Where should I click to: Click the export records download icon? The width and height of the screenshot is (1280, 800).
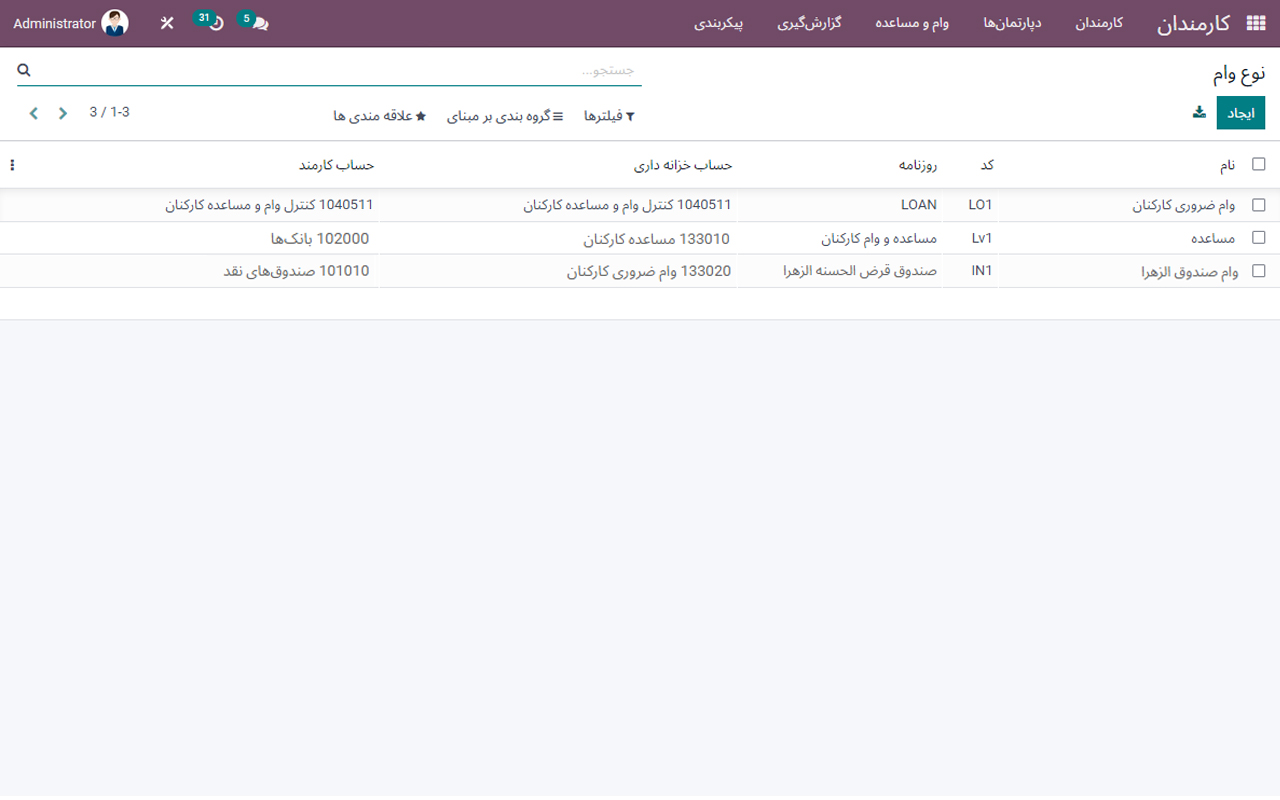(1199, 113)
